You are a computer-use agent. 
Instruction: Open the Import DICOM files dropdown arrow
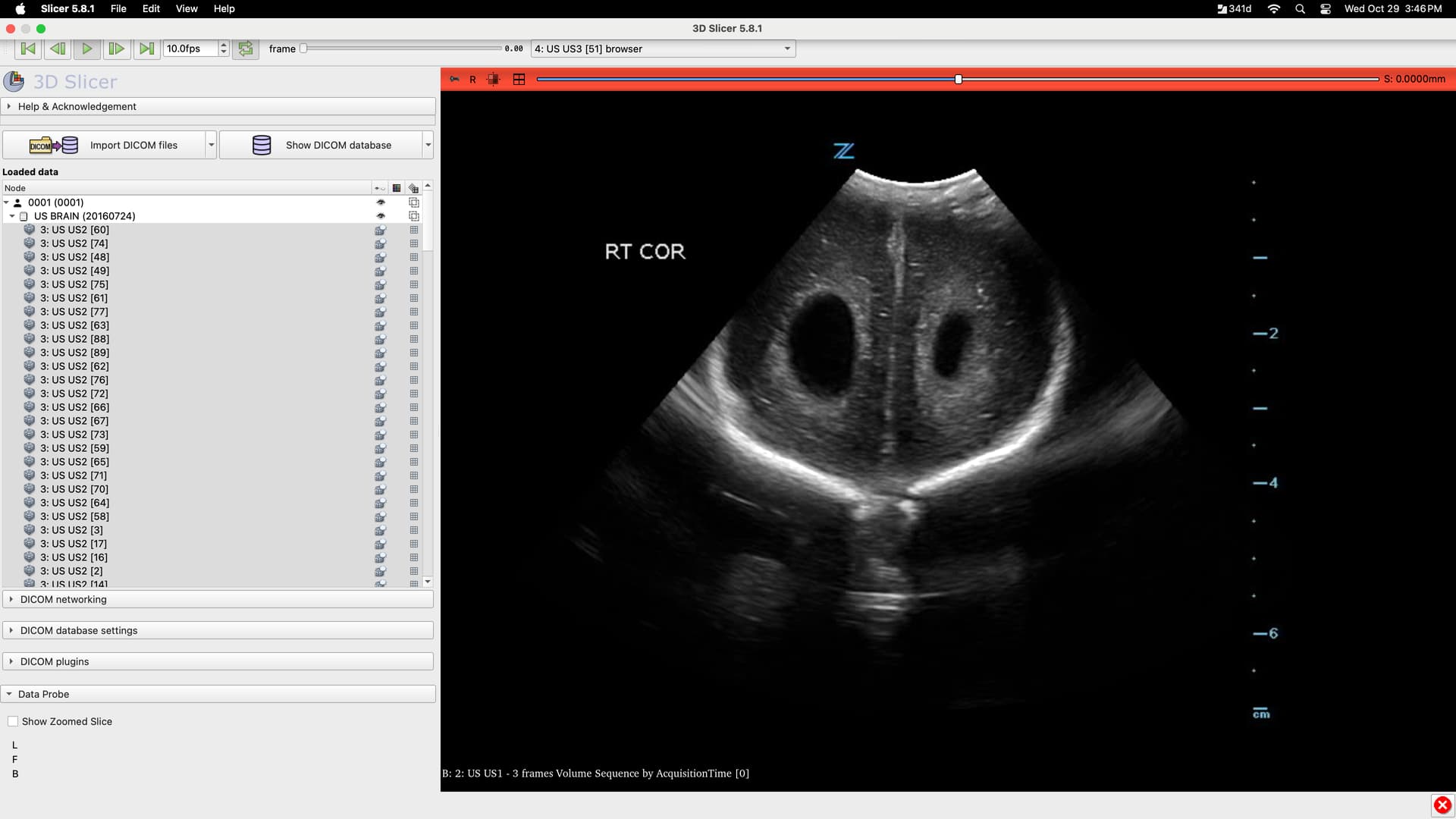pos(211,145)
